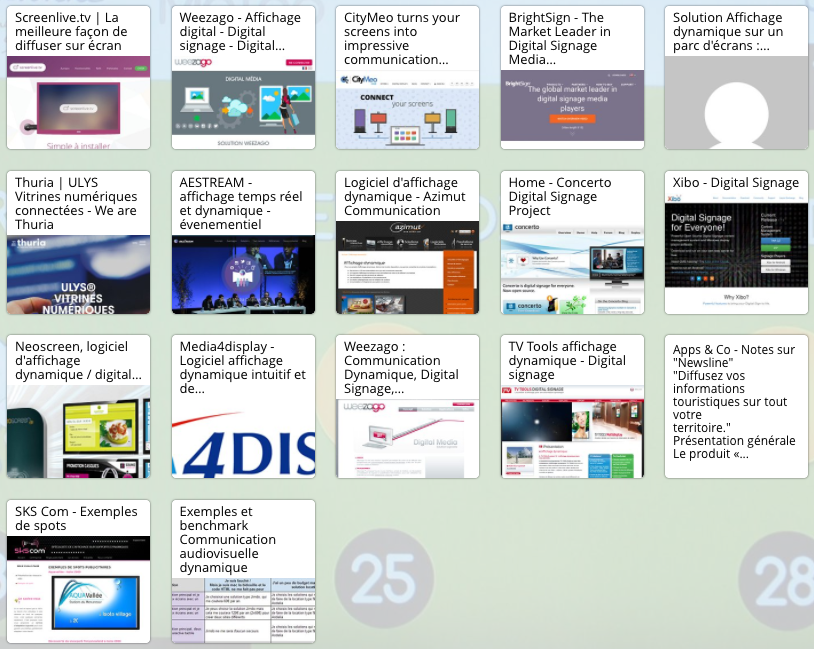The image size is (814, 649).
Task: Select the Thuria 'ULYS Vitrines Numériques' image
Action: [78, 275]
